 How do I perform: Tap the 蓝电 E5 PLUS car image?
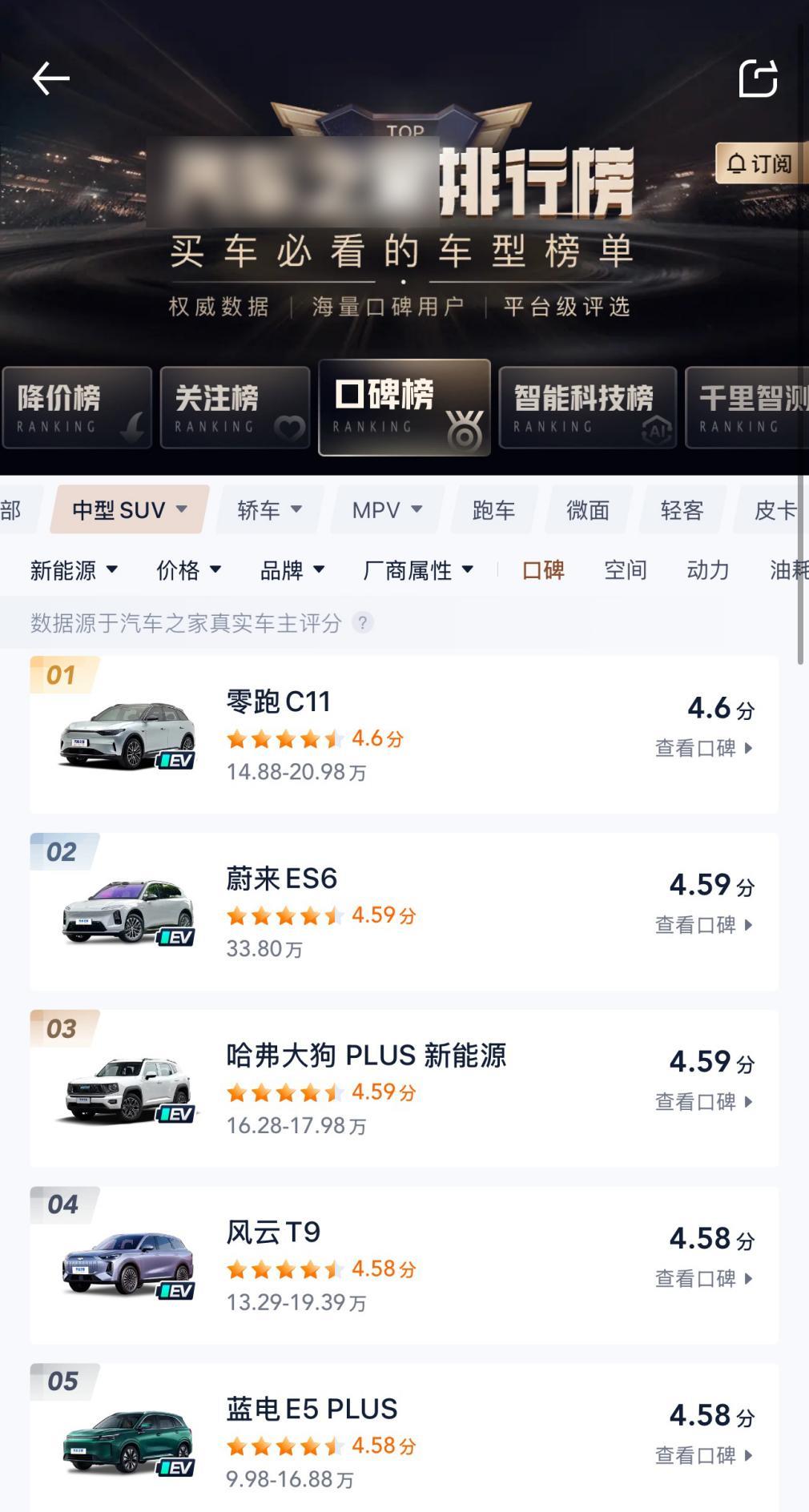coord(128,1442)
